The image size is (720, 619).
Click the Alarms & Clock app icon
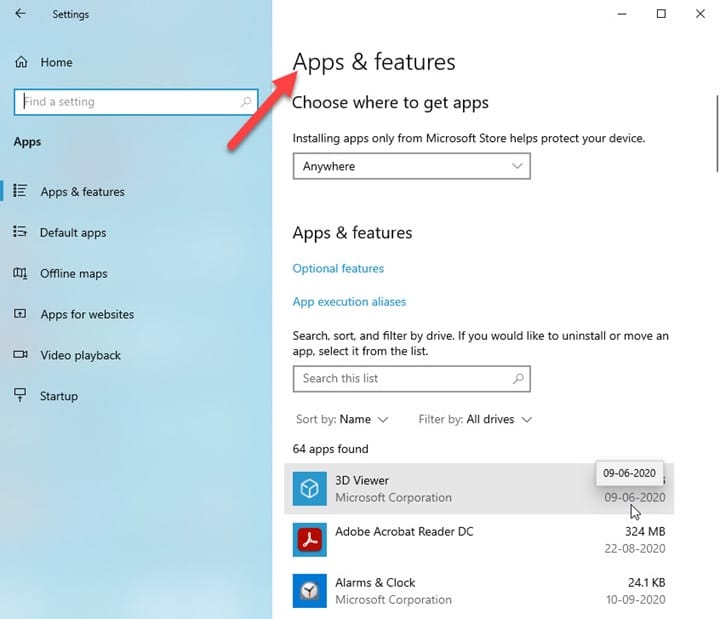pos(309,591)
